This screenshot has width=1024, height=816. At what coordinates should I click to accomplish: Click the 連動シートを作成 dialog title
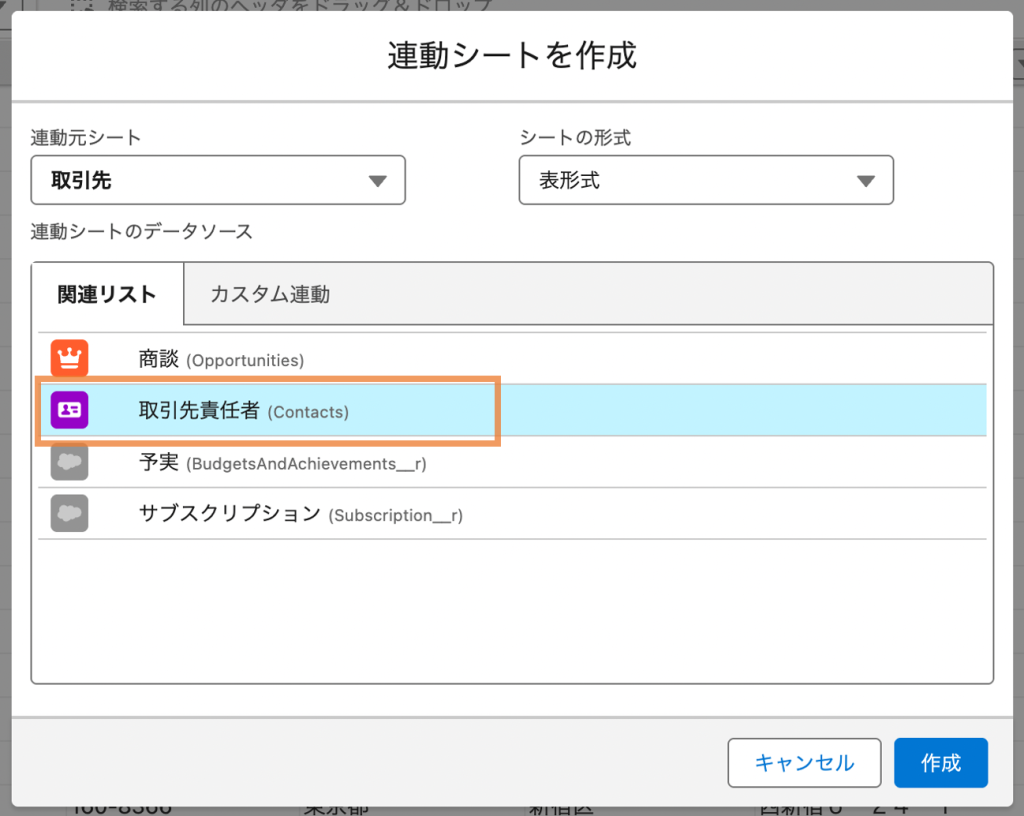pos(511,55)
